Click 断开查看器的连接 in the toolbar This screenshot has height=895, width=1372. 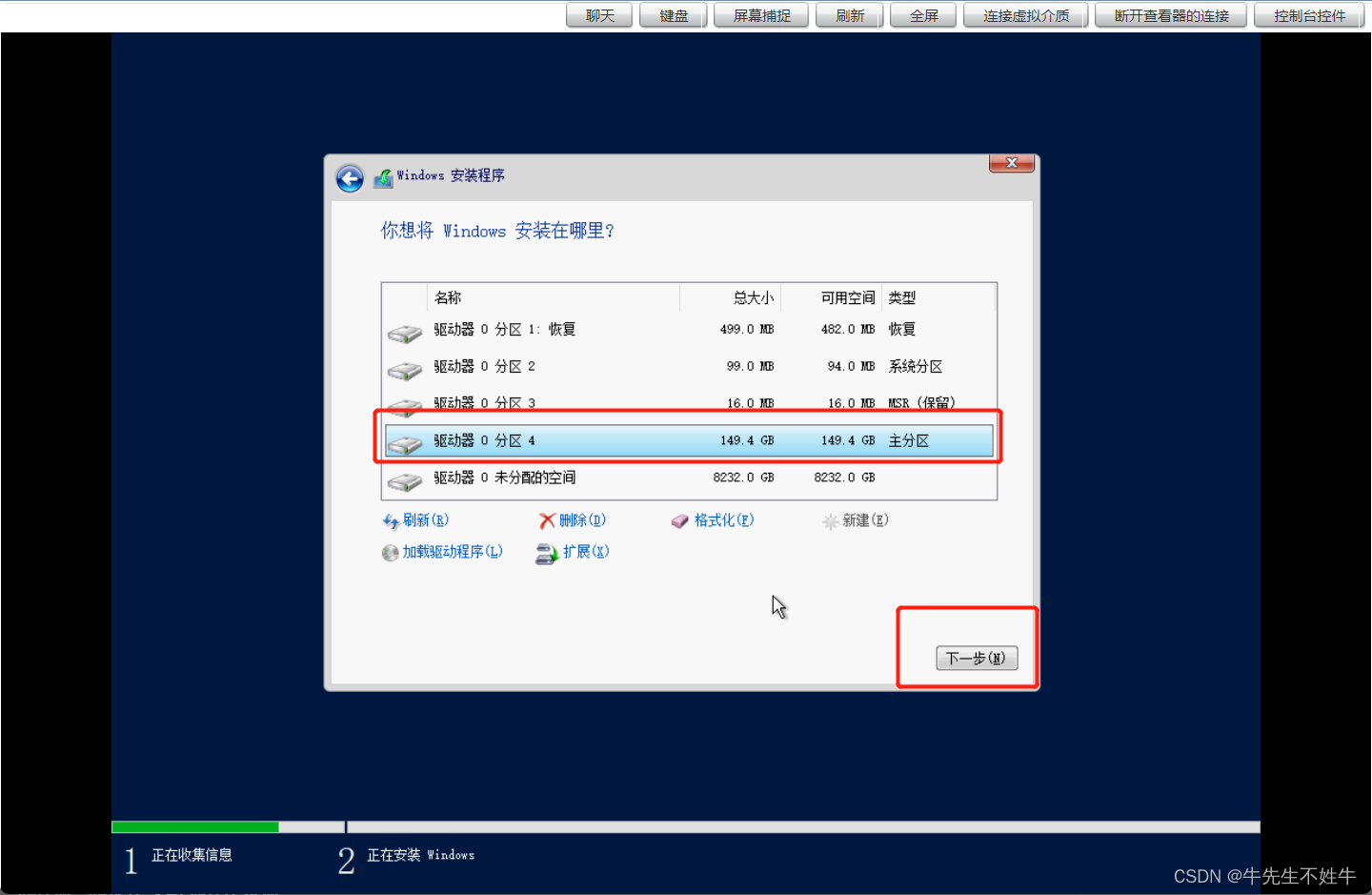[1171, 15]
